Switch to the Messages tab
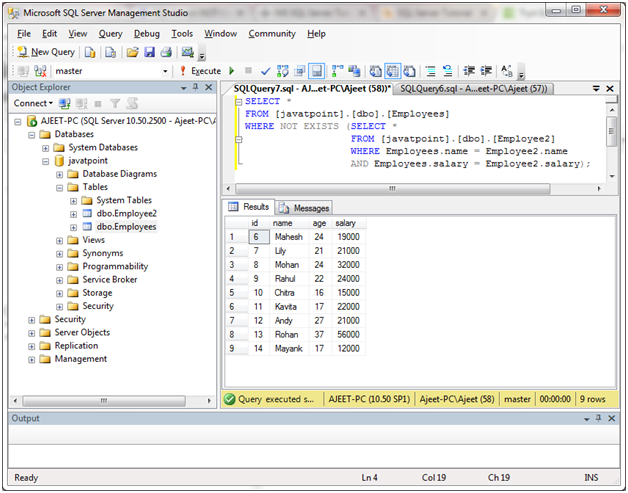 click(x=305, y=208)
